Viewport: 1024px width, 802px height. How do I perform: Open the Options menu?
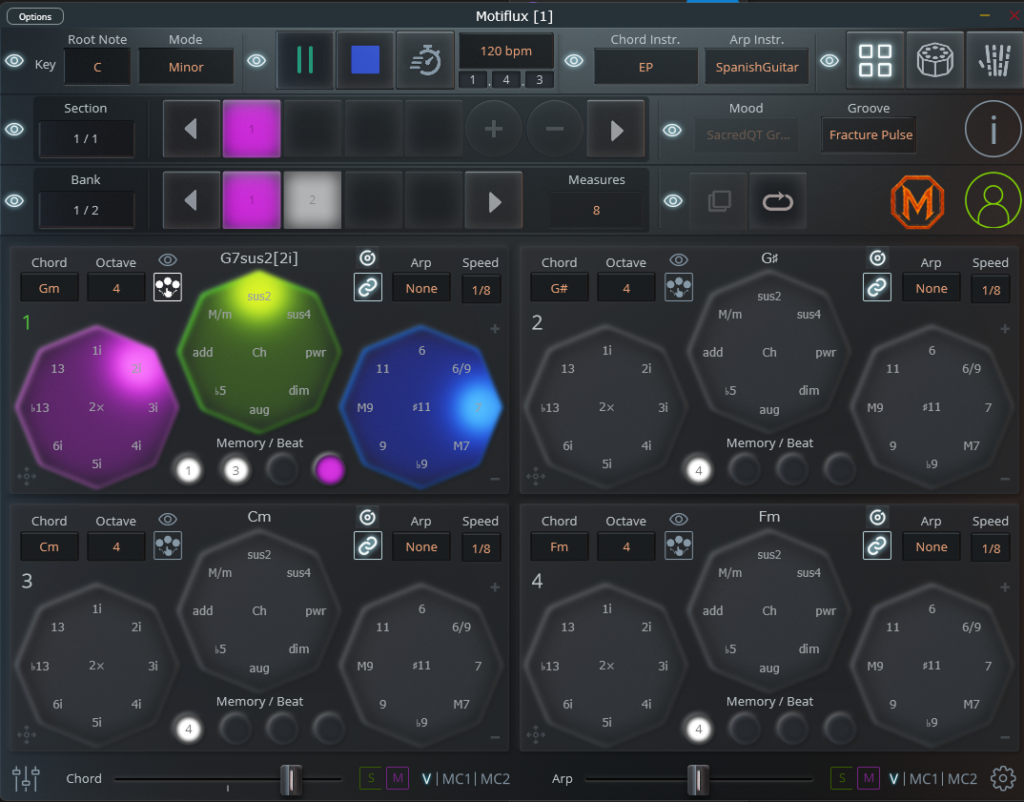point(35,17)
